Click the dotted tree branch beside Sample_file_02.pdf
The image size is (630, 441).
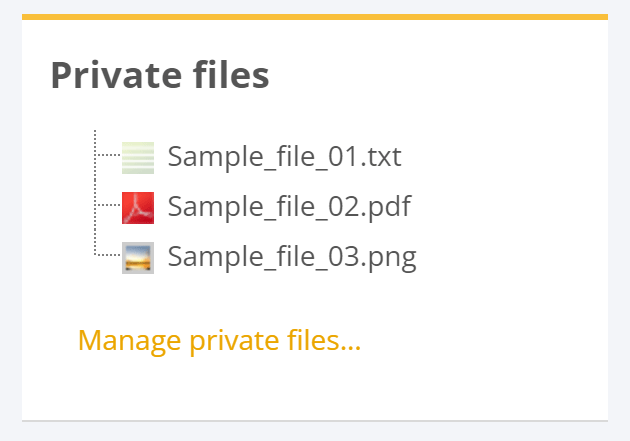tap(106, 205)
